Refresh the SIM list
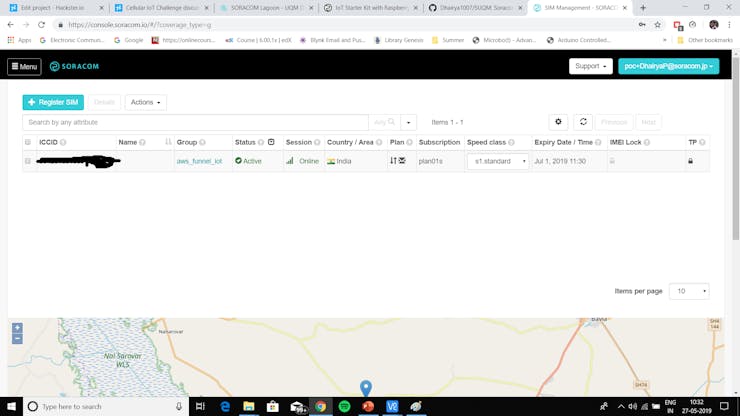 click(x=583, y=122)
